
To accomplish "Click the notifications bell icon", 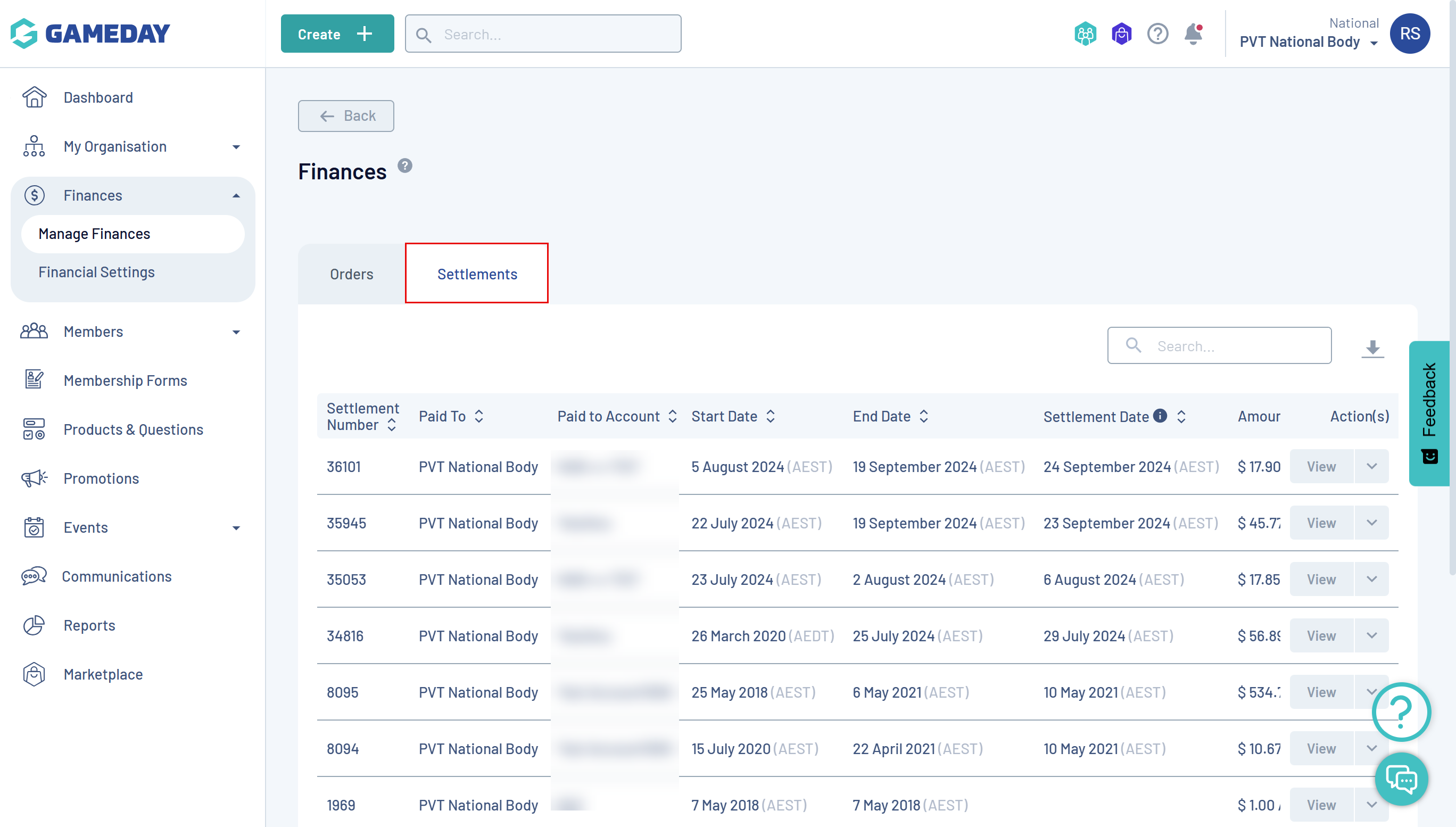I will click(1193, 34).
